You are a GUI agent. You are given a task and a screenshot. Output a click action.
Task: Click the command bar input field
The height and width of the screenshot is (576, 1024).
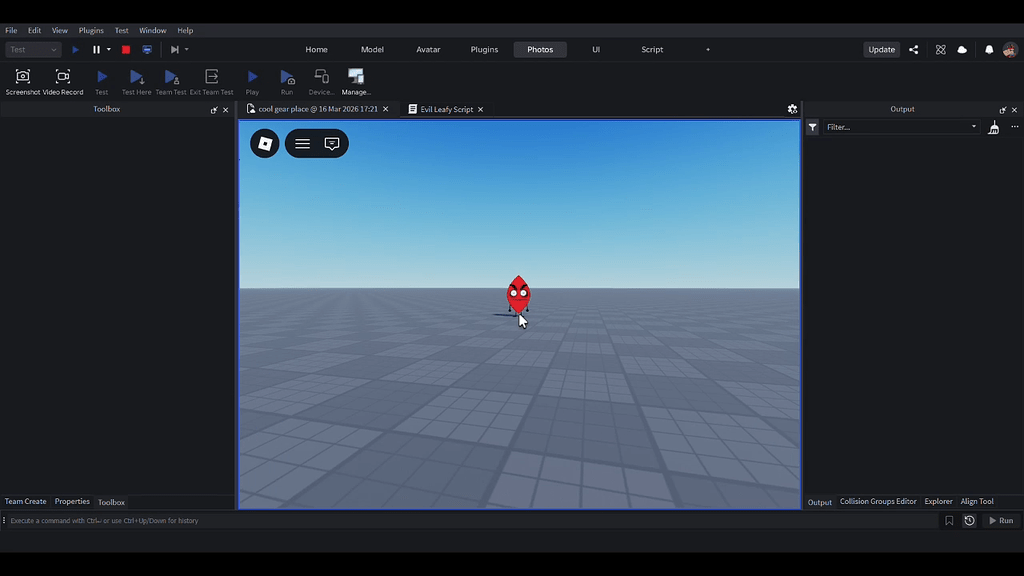click(x=470, y=520)
